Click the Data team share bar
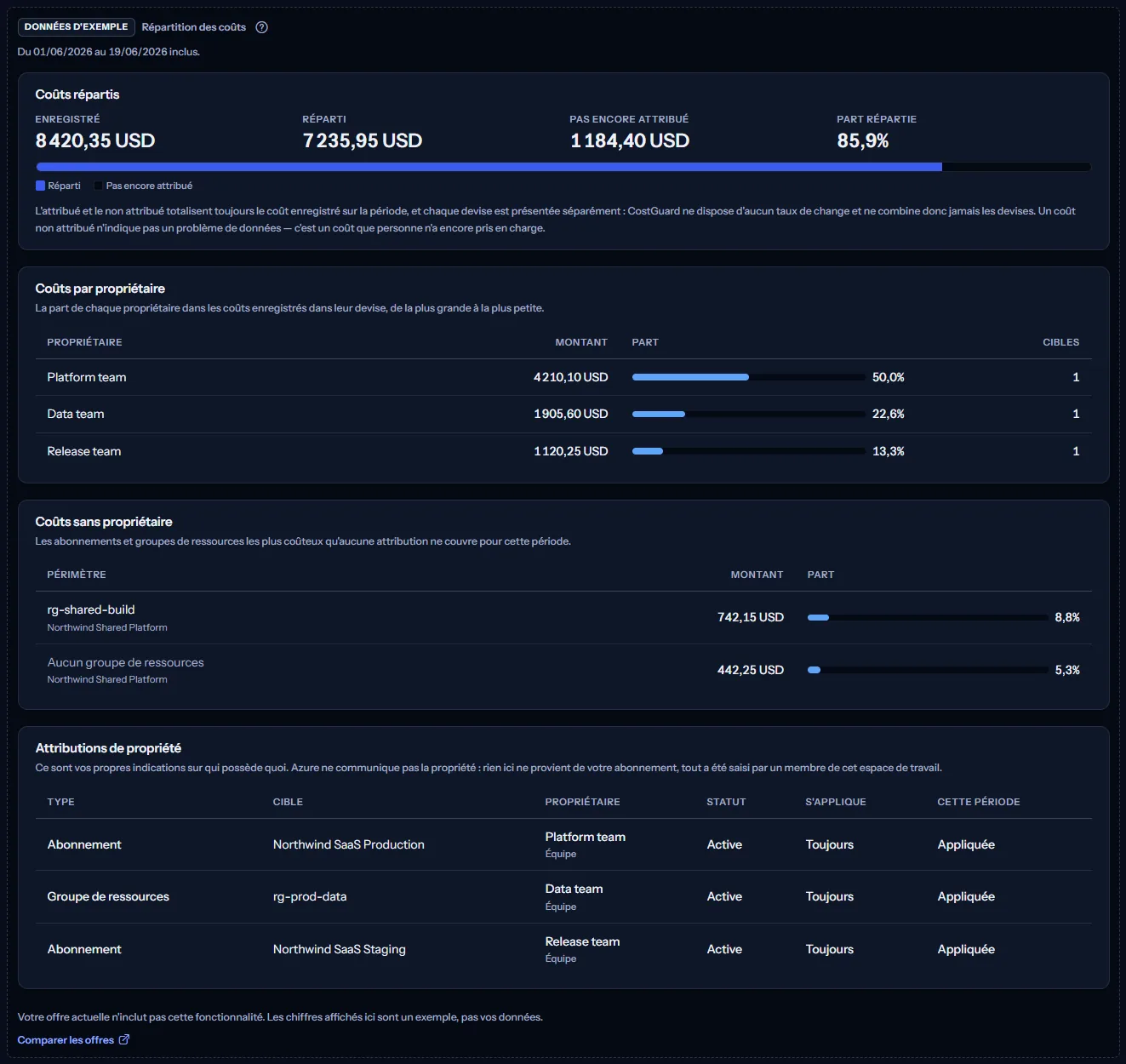Screen dimensions: 1126x1064 click(749, 415)
